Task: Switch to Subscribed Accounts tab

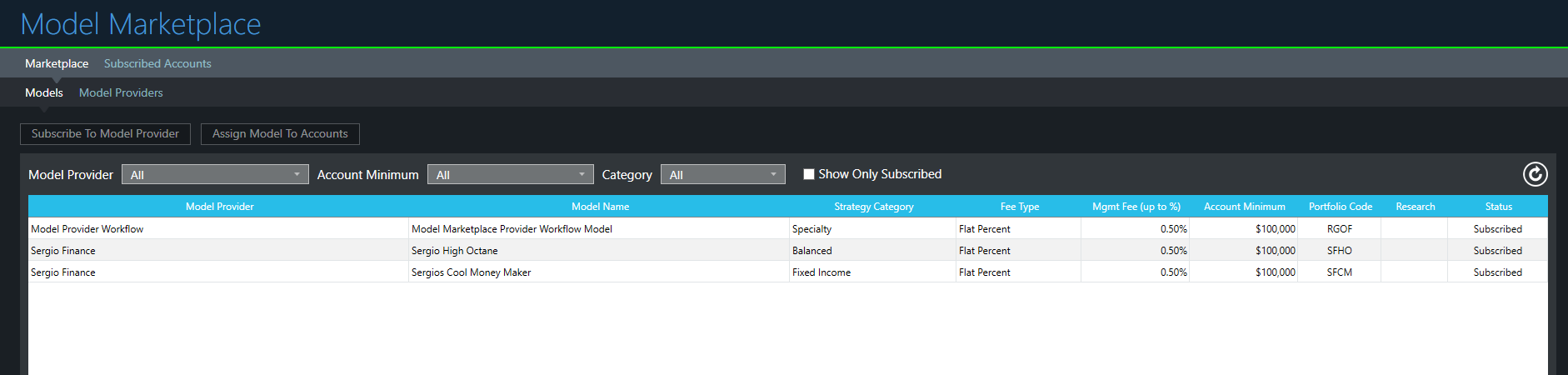Action: (157, 63)
